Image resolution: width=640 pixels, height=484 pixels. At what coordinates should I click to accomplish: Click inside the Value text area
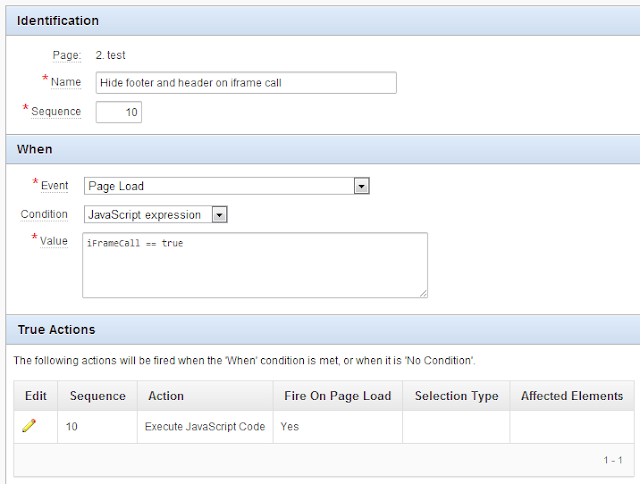[x=255, y=265]
